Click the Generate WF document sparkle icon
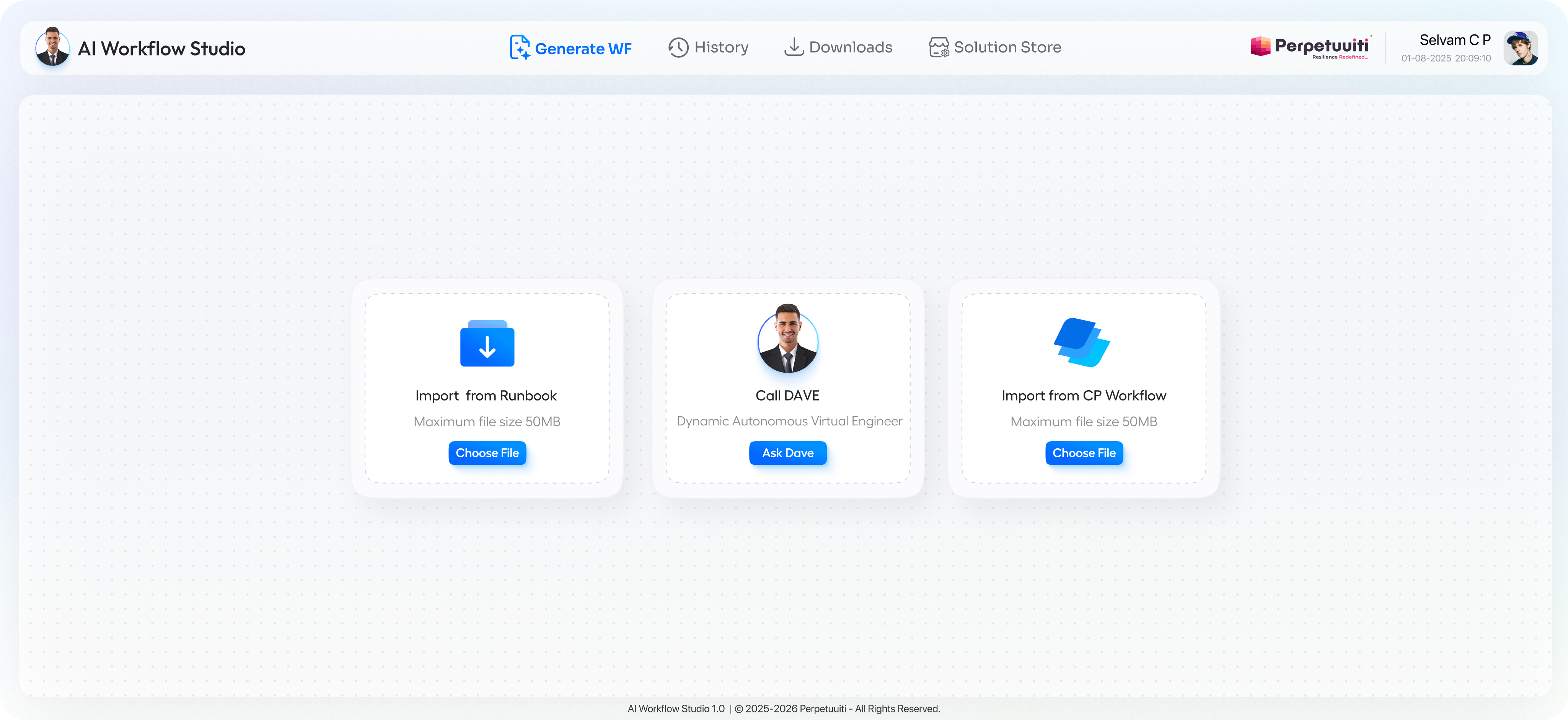 (x=519, y=47)
